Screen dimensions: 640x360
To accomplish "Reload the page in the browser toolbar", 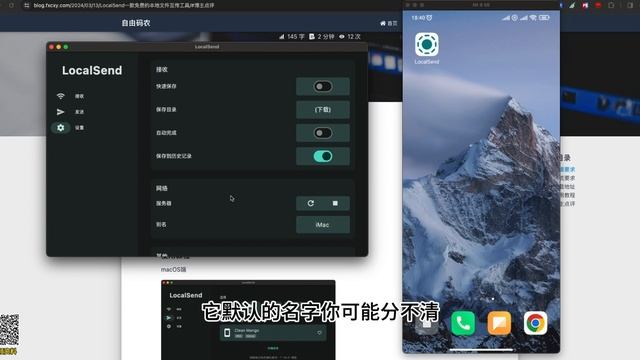I will [x=11, y=5].
